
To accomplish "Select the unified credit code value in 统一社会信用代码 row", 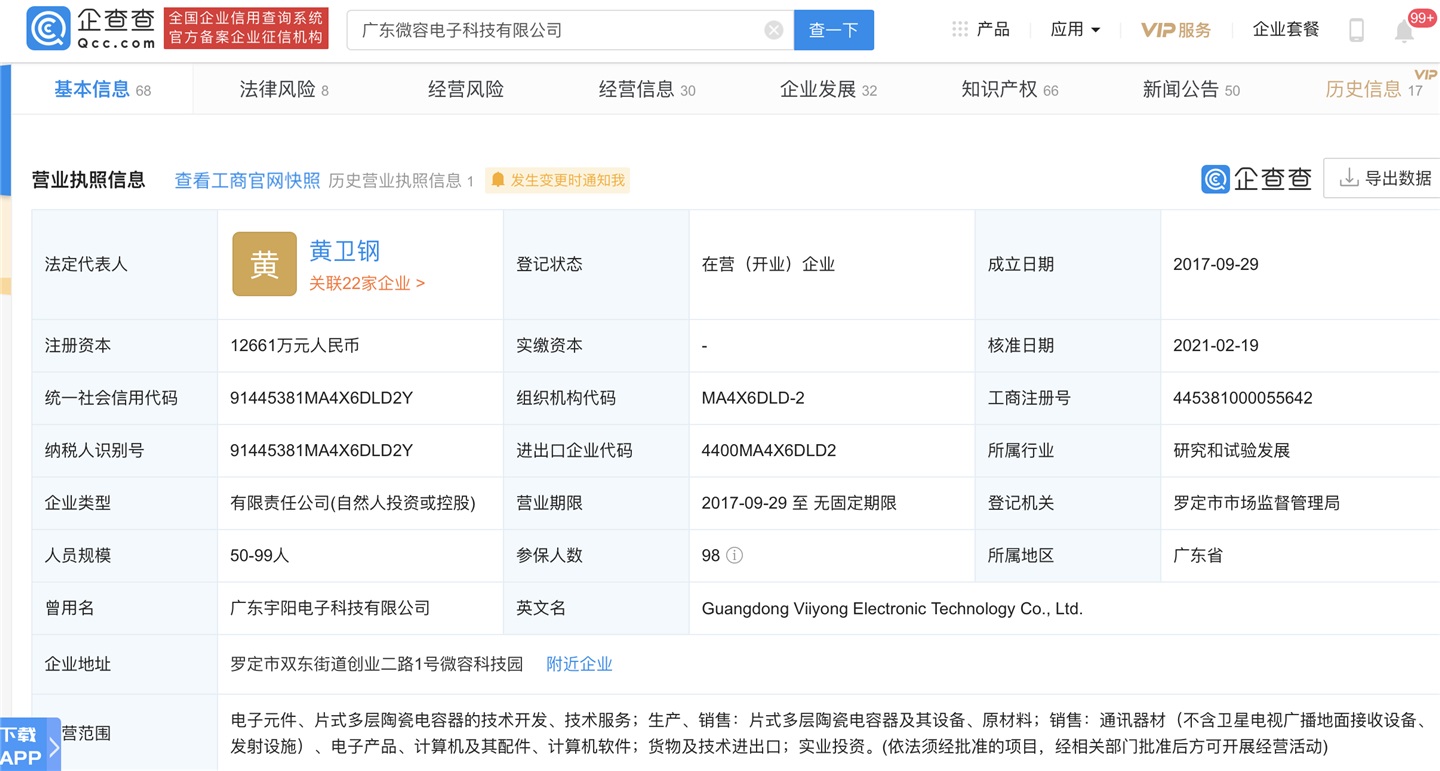I will [321, 398].
